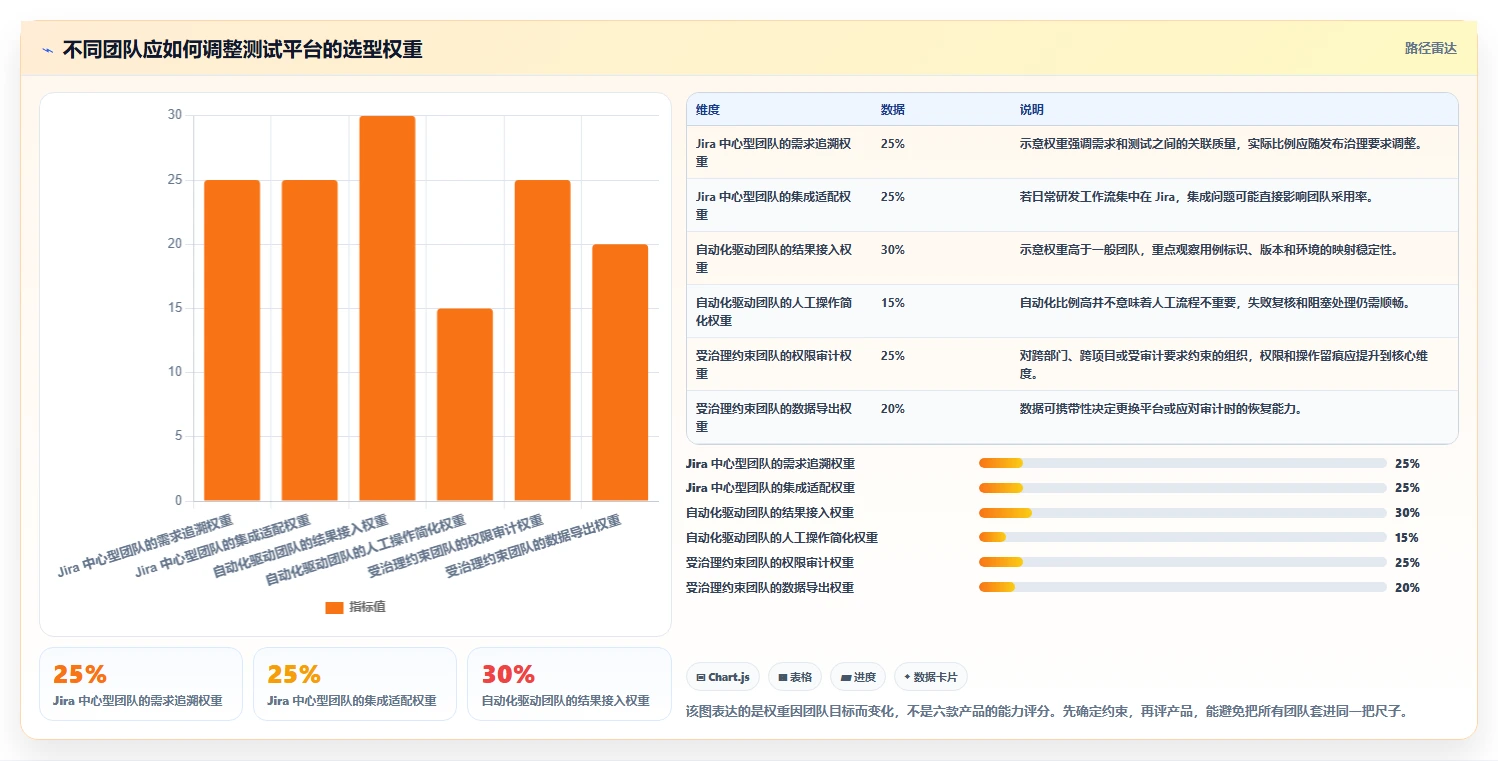The image size is (1498, 761).
Task: Click the shortest bar for 人工操作简化权重
Action: [465, 404]
